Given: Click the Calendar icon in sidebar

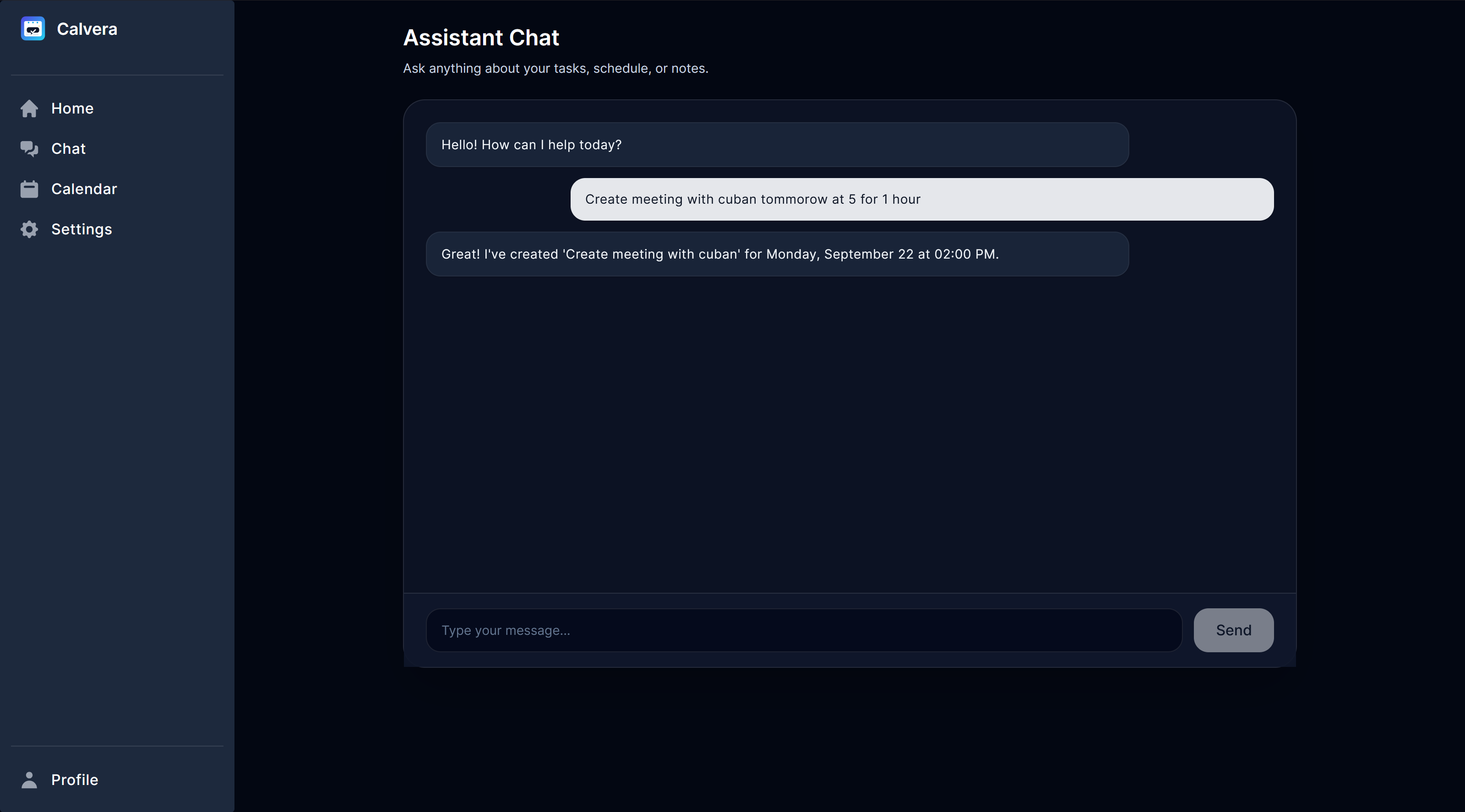Looking at the screenshot, I should point(29,189).
